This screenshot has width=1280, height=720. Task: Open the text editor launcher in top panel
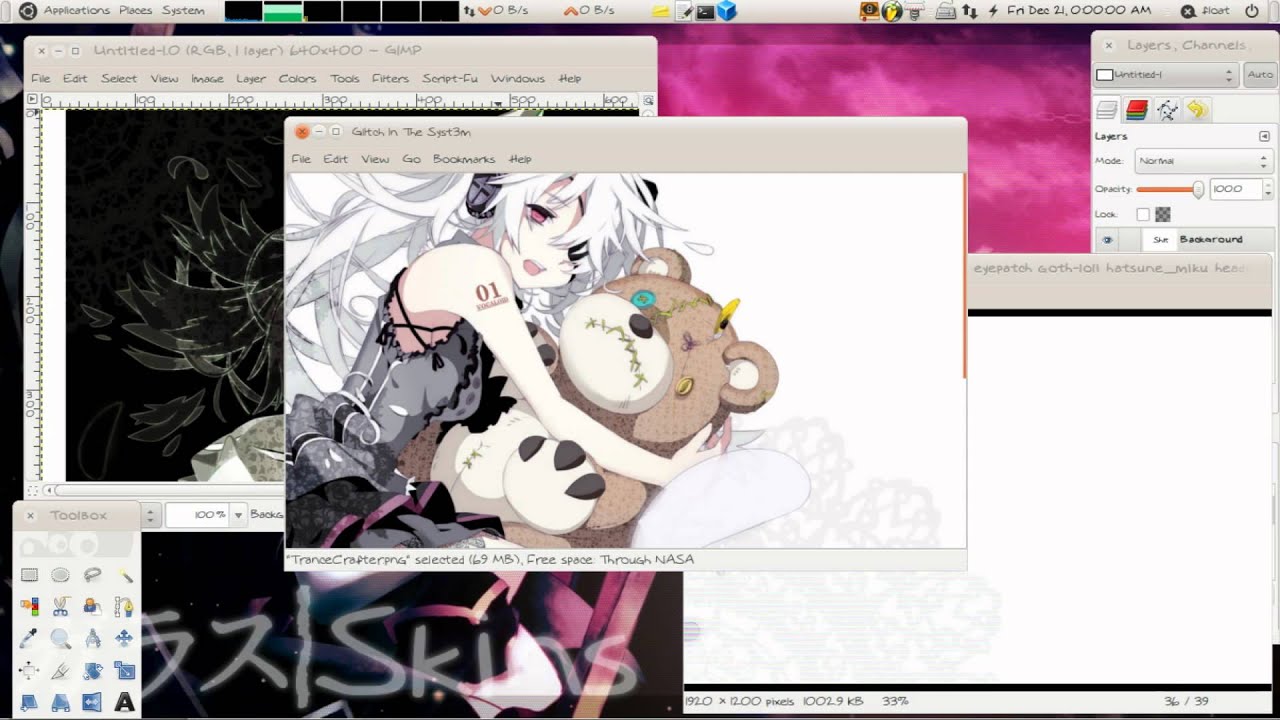click(684, 11)
